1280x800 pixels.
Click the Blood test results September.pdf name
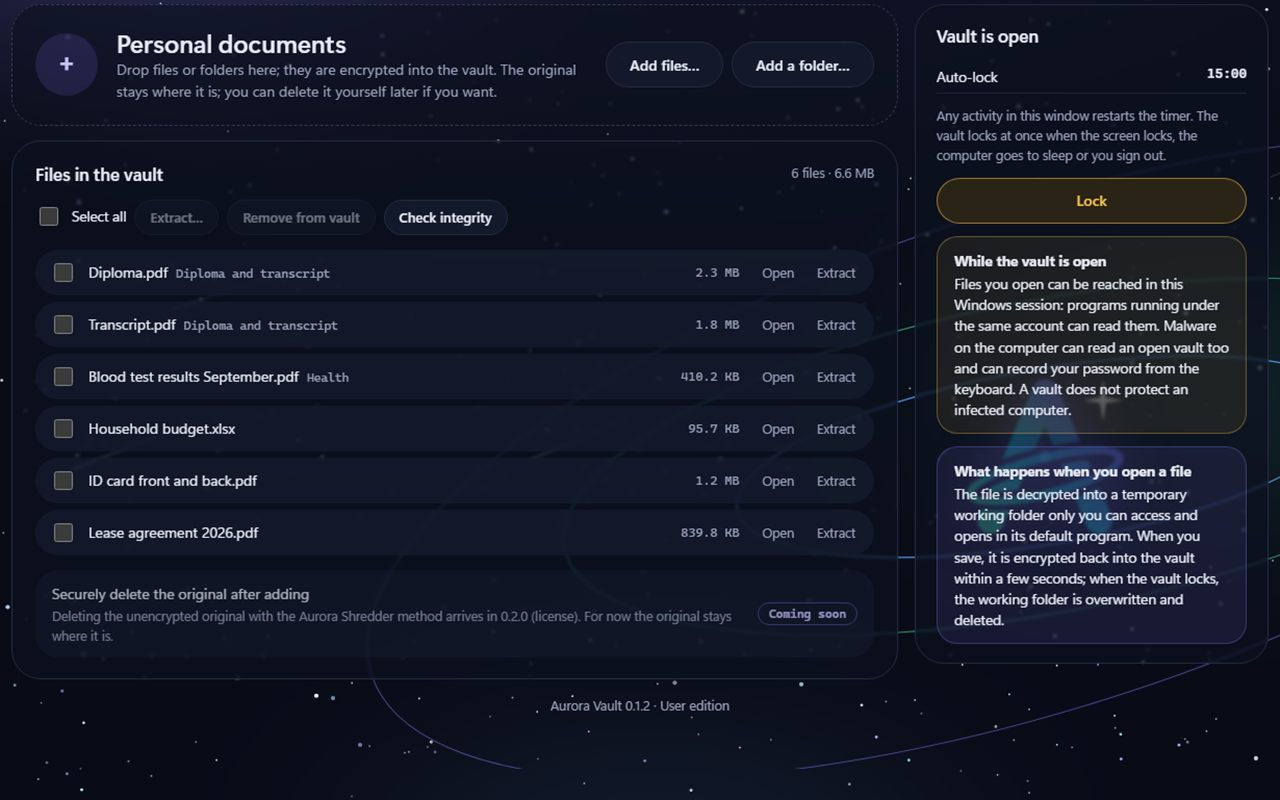click(193, 377)
